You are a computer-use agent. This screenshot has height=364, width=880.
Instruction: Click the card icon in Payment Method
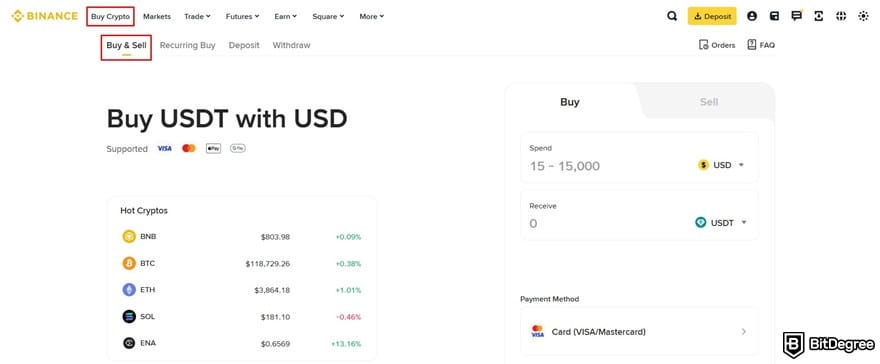point(537,331)
